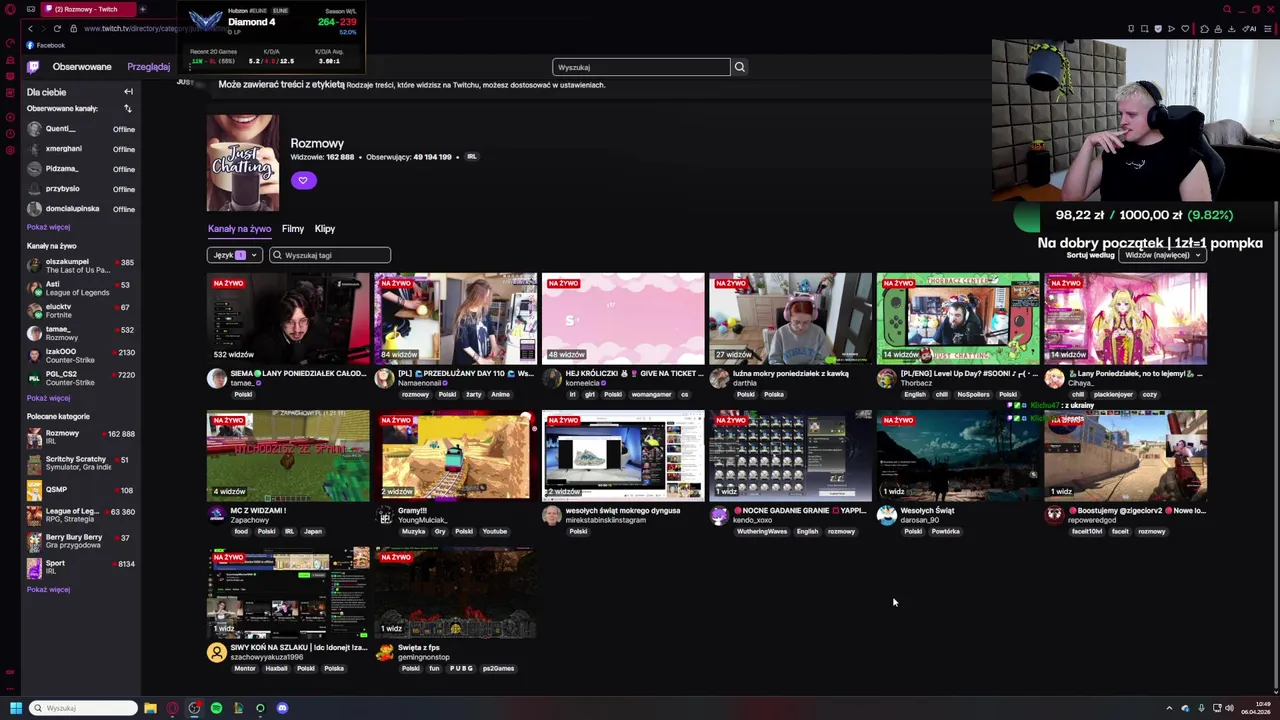Open tamae_ channel avatar under stream

tap(216, 378)
